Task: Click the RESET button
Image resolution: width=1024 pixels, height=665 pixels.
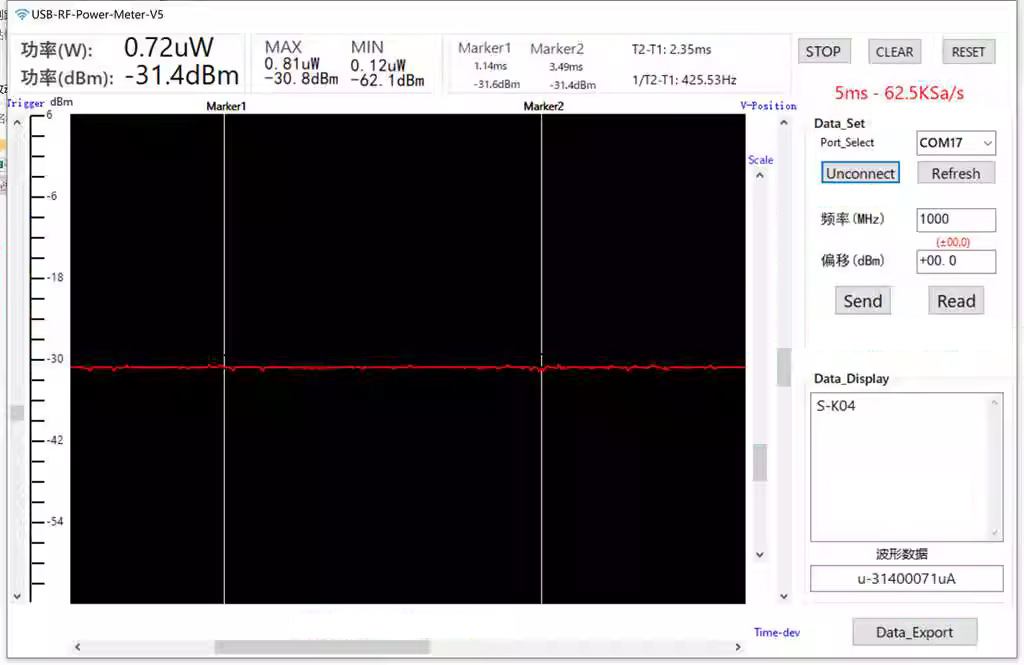Action: [x=968, y=52]
